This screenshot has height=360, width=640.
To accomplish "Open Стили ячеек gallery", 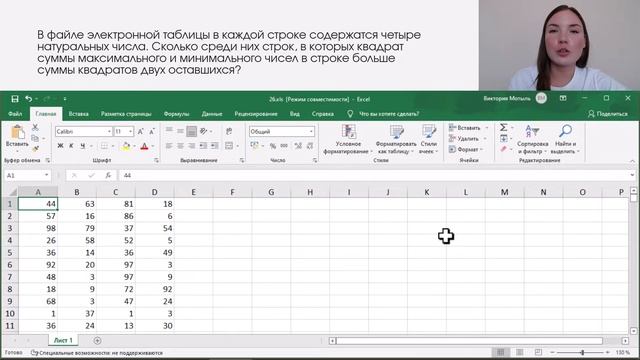I will (429, 140).
